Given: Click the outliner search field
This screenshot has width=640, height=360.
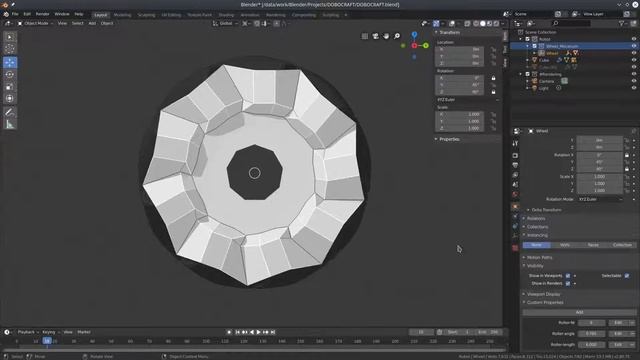Looking at the screenshot, I should coord(571,24).
